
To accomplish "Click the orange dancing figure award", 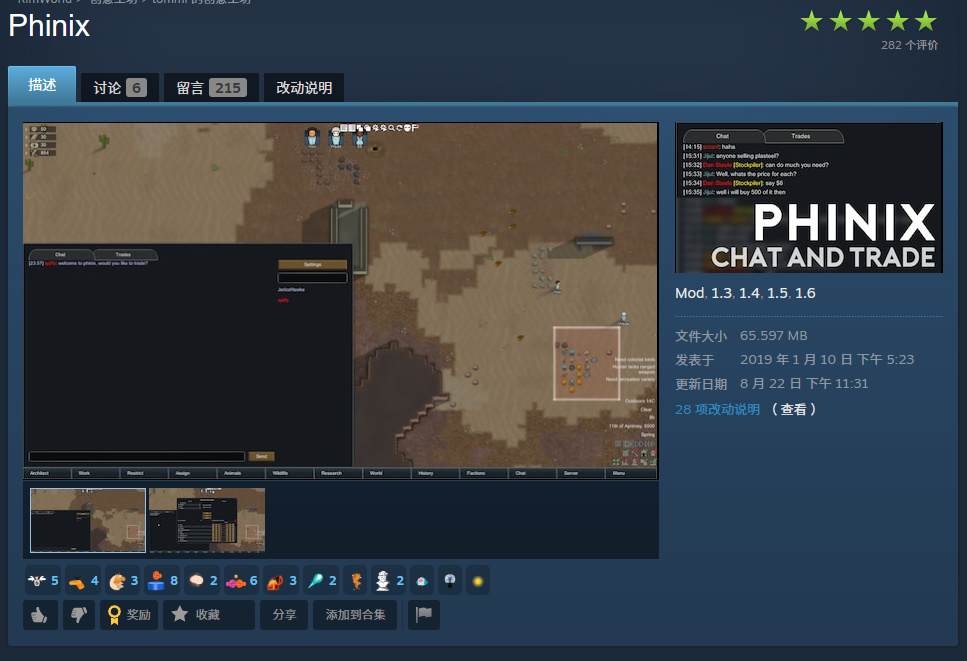I will coord(356,580).
